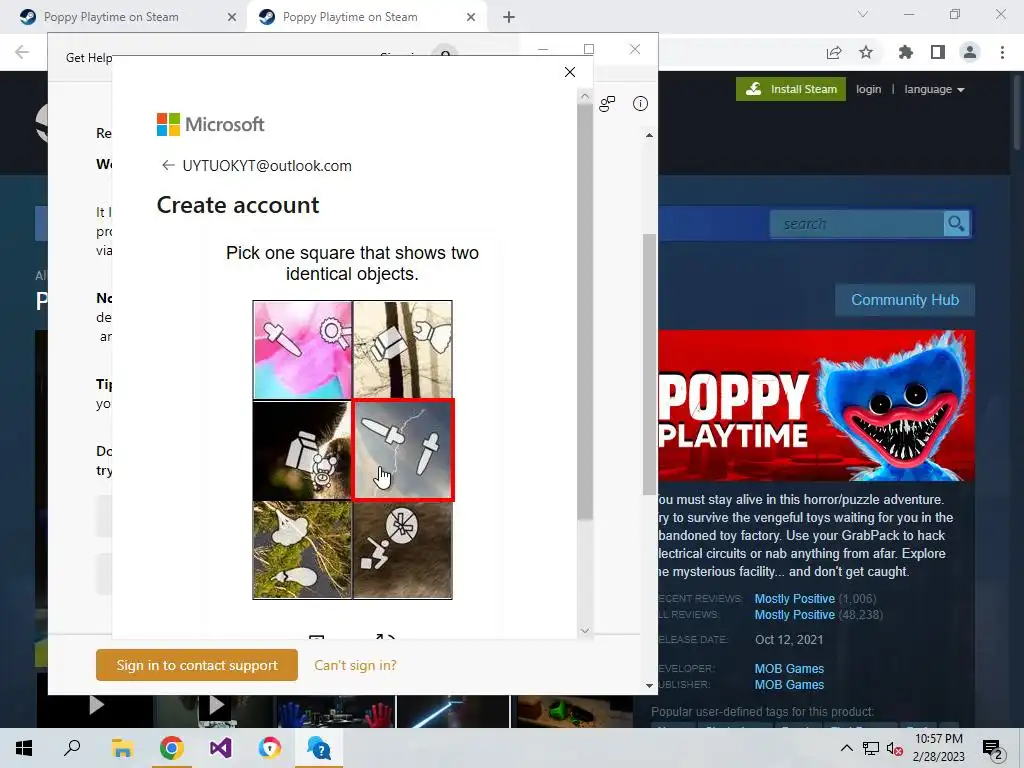This screenshot has height=768, width=1024.
Task: Toggle Chrome side panel icon
Action: tap(938, 52)
